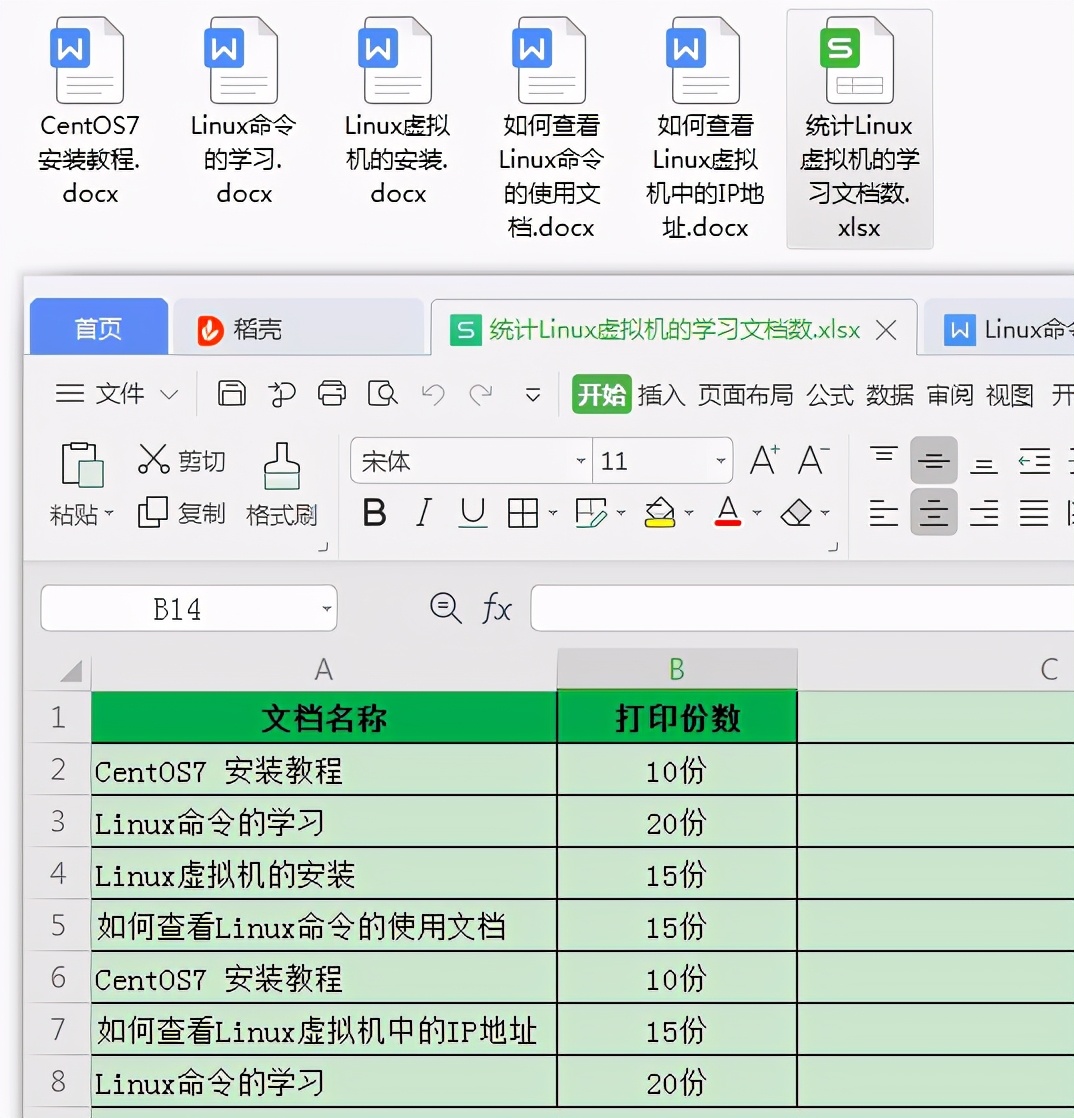Click cell 如何查看Linux虚拟机中的IP地址

[x=324, y=1030]
